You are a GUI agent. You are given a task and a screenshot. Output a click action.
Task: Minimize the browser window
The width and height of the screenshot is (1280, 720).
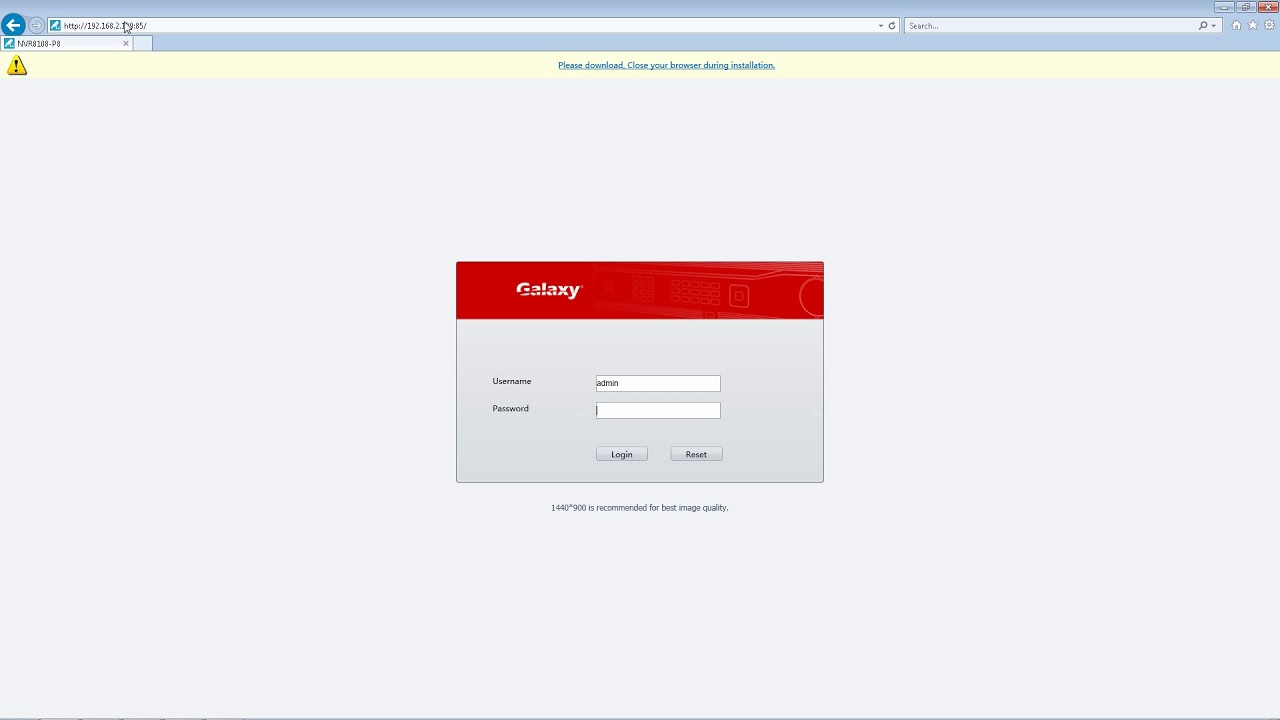[1224, 7]
